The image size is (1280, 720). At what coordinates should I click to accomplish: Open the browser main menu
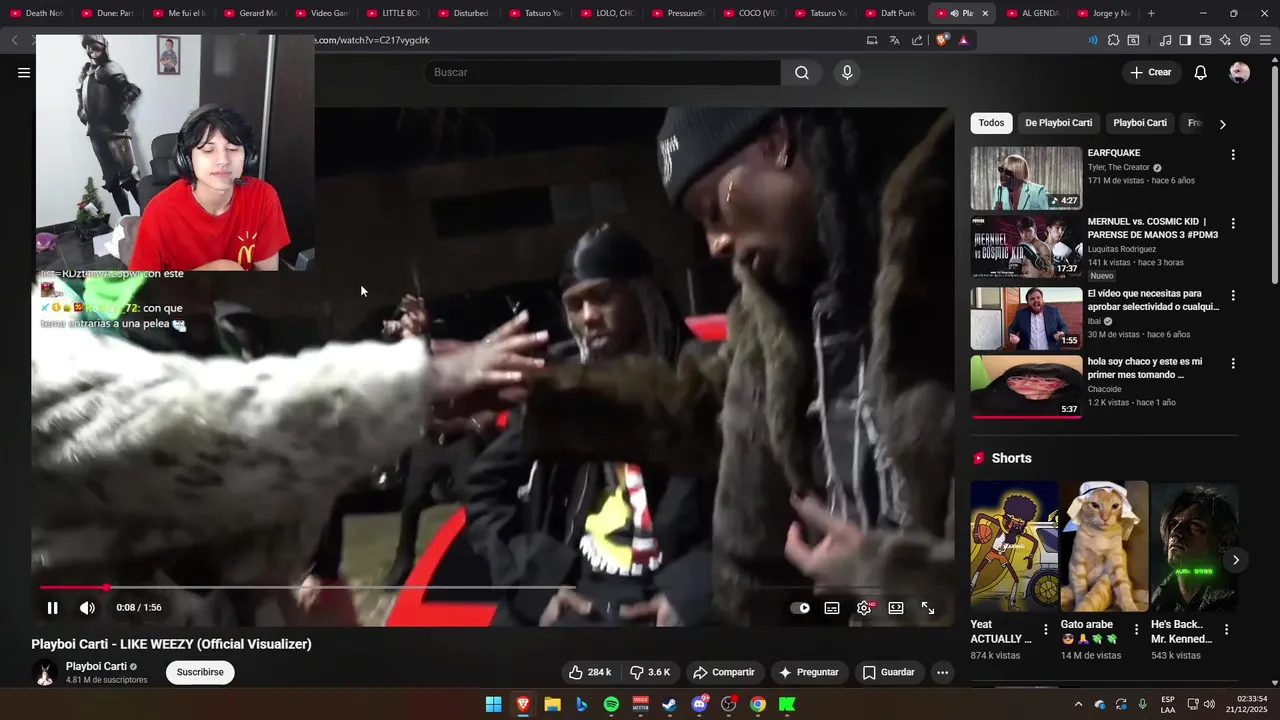[1266, 40]
